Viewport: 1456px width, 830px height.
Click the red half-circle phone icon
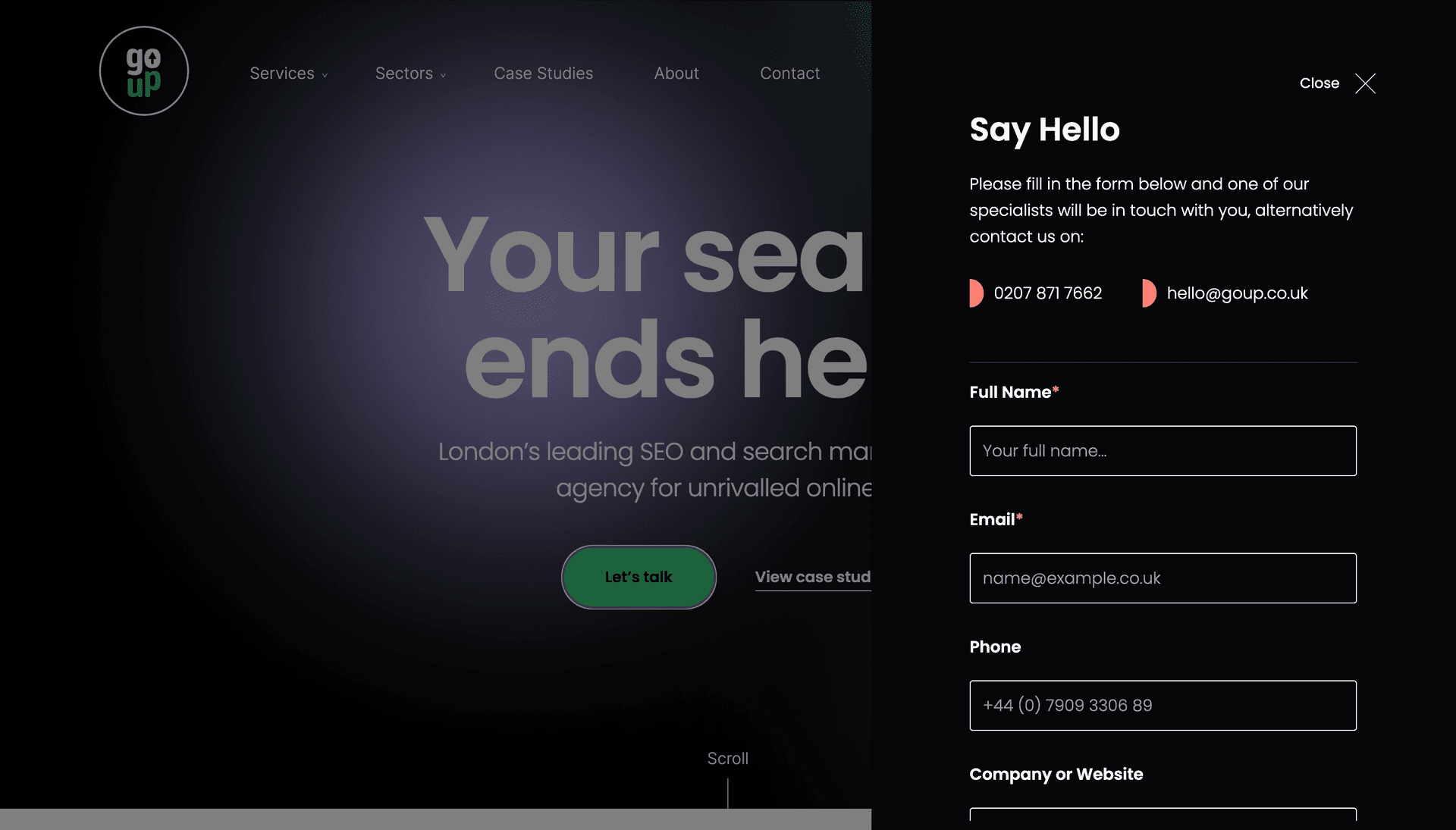pyautogui.click(x=977, y=293)
